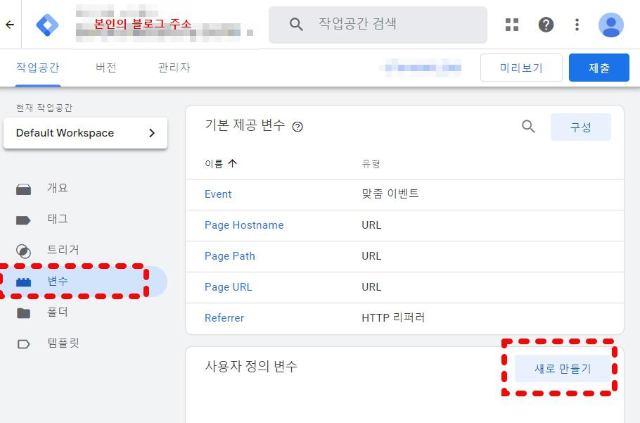Open the help question mark icon
Image resolution: width=640 pixels, height=423 pixels.
546,24
